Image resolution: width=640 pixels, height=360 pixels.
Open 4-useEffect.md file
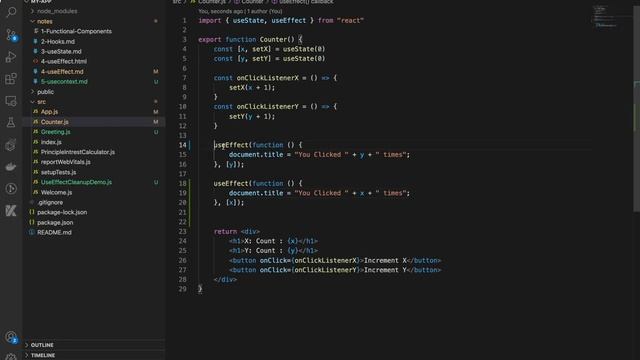coord(62,71)
